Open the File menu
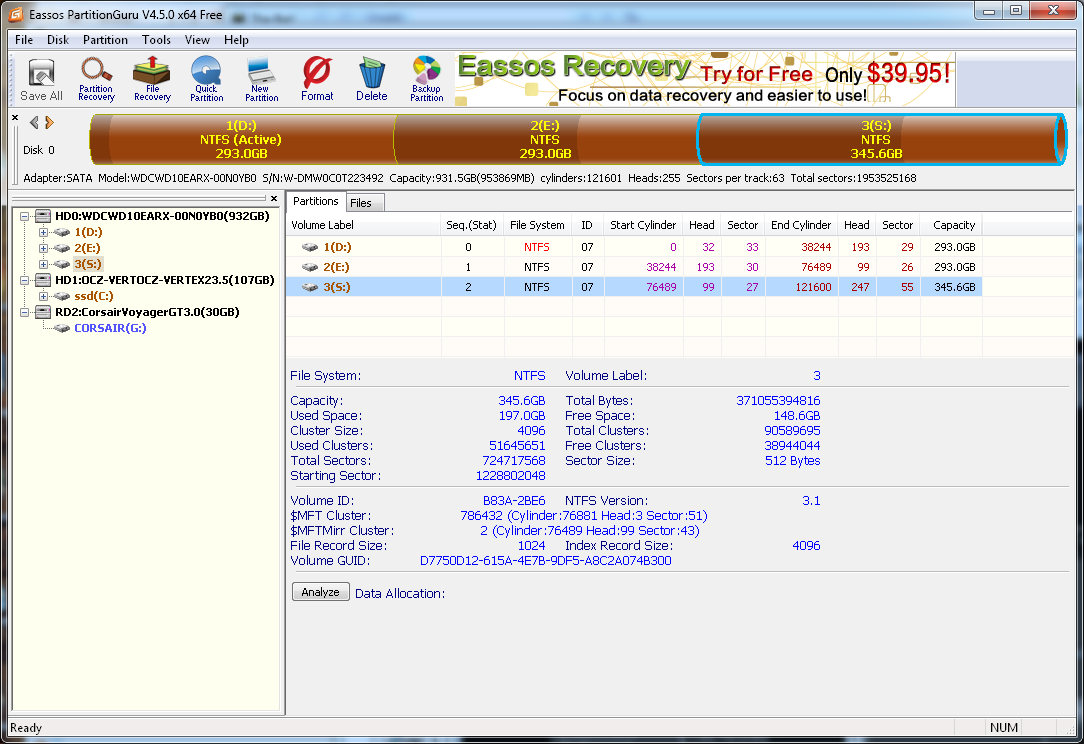Image resolution: width=1084 pixels, height=744 pixels. (24, 39)
